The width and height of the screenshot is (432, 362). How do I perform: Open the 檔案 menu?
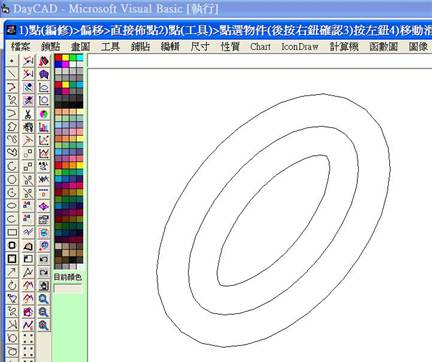tap(20, 46)
